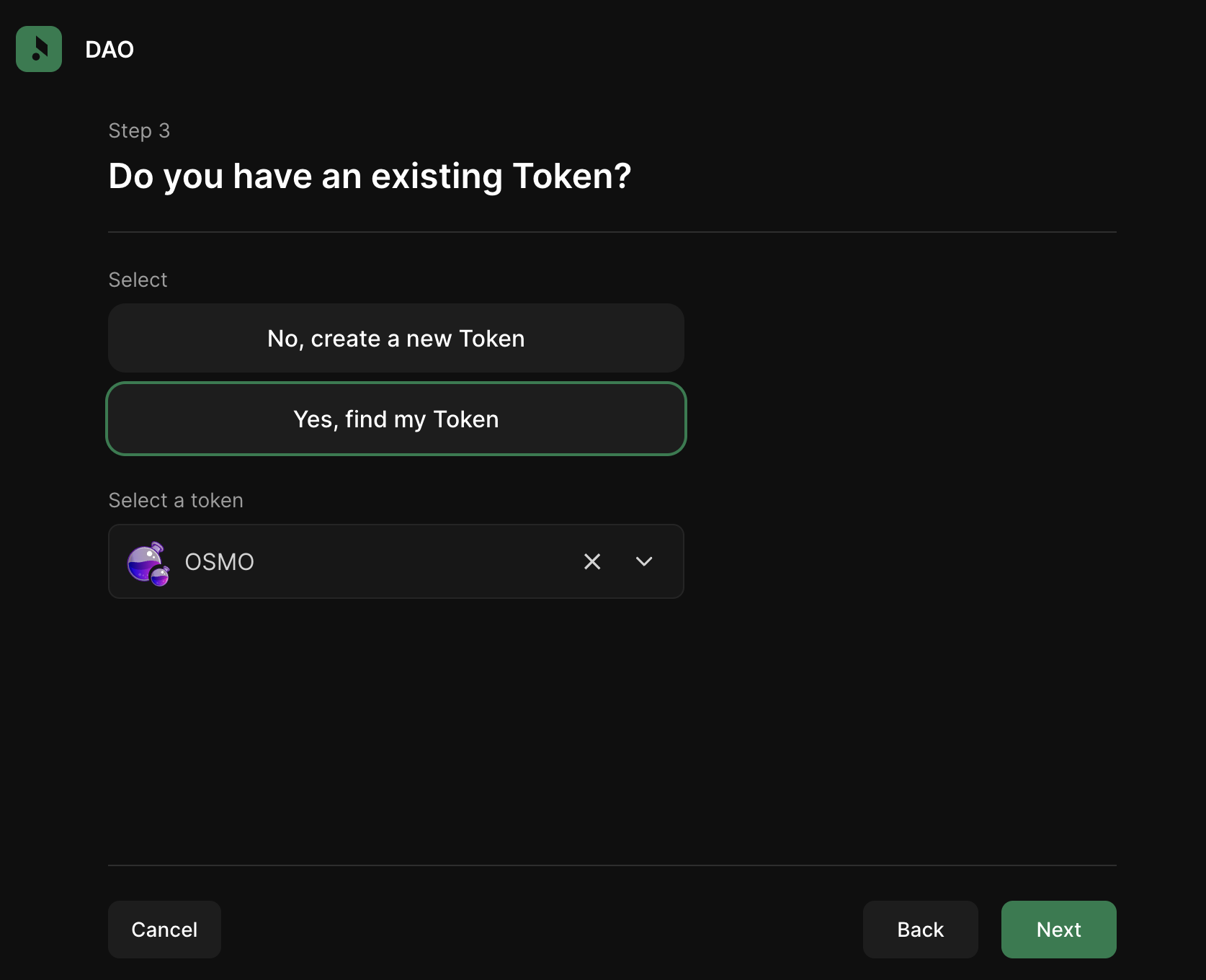The width and height of the screenshot is (1206, 980).
Task: Click the word "Yes" in the selected option
Action: tap(313, 419)
